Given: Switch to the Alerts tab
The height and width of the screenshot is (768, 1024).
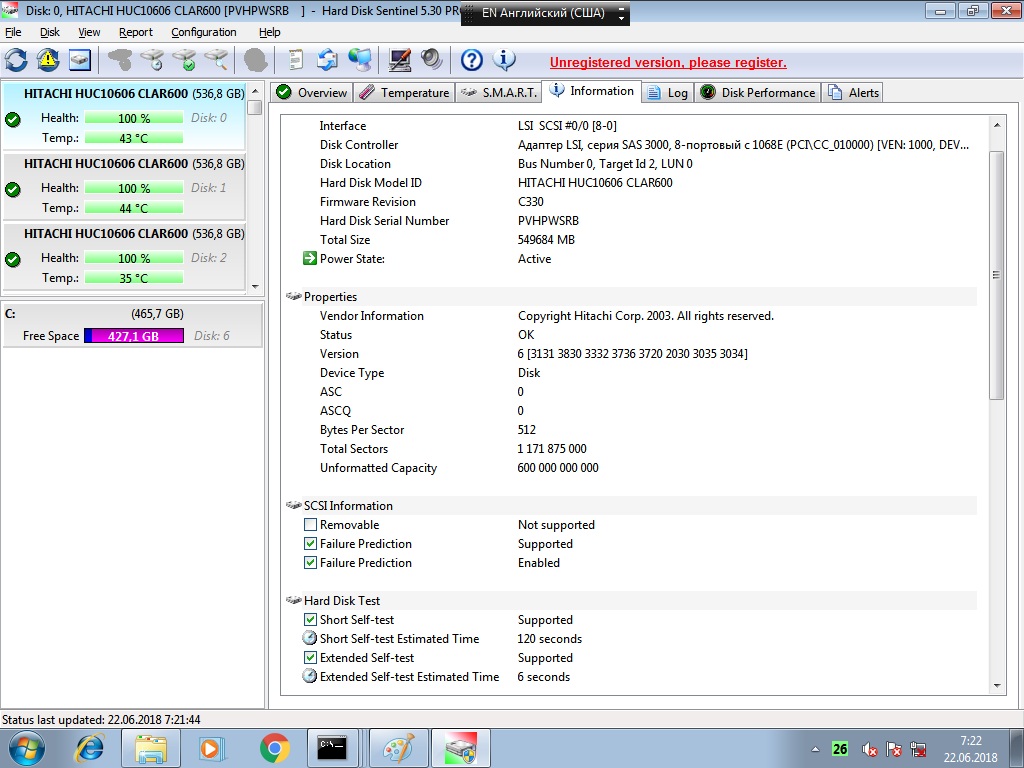Looking at the screenshot, I should coord(853,93).
